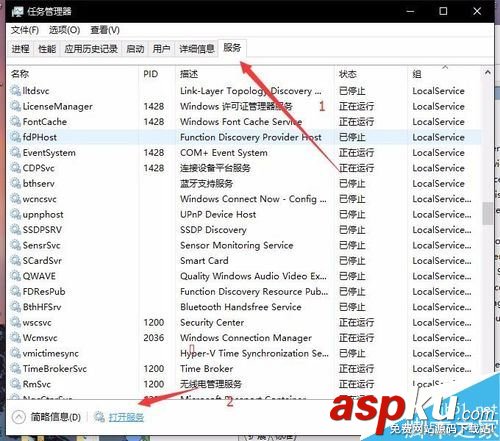Select 'Security Center' description cell
Image resolution: width=500 pixels, height=441 pixels.
click(x=212, y=322)
